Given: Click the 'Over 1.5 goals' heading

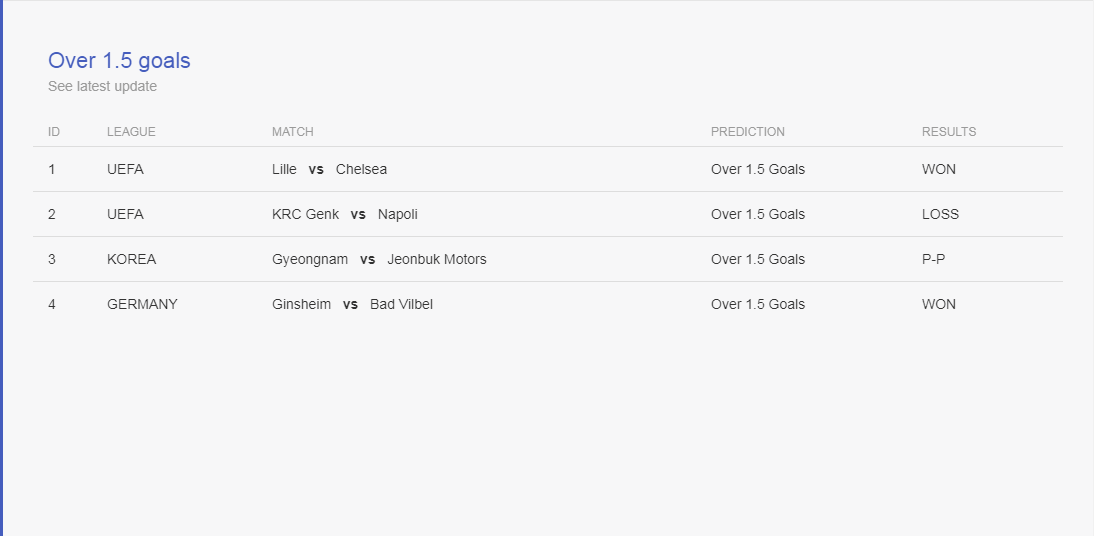Looking at the screenshot, I should [119, 61].
